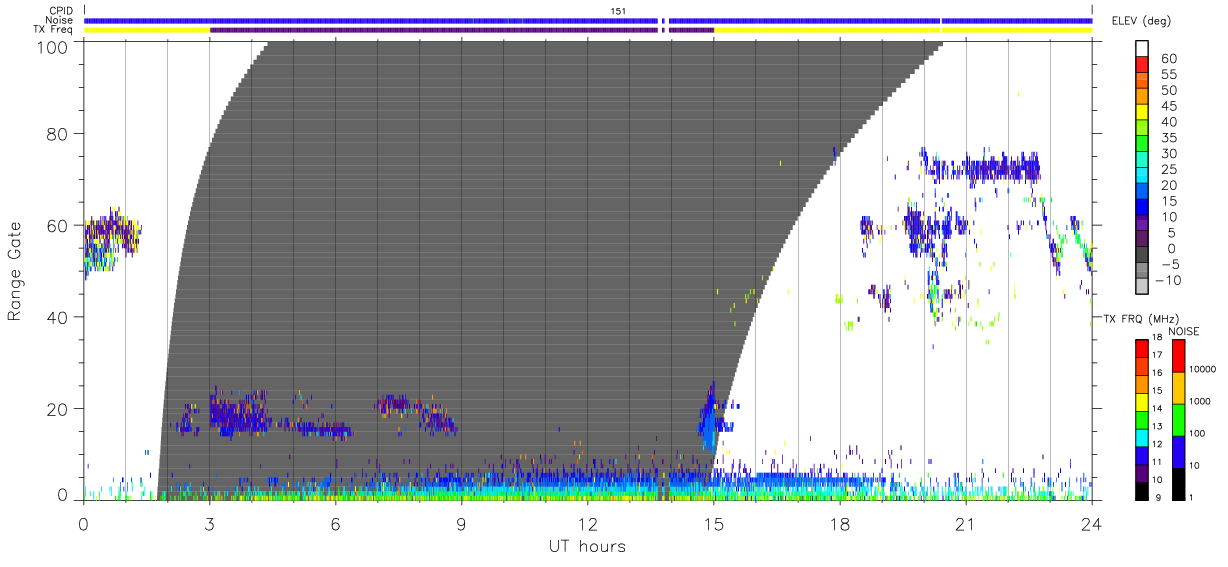Click the NOISE legend title
The image size is (1228, 567).
pyautogui.click(x=1183, y=331)
